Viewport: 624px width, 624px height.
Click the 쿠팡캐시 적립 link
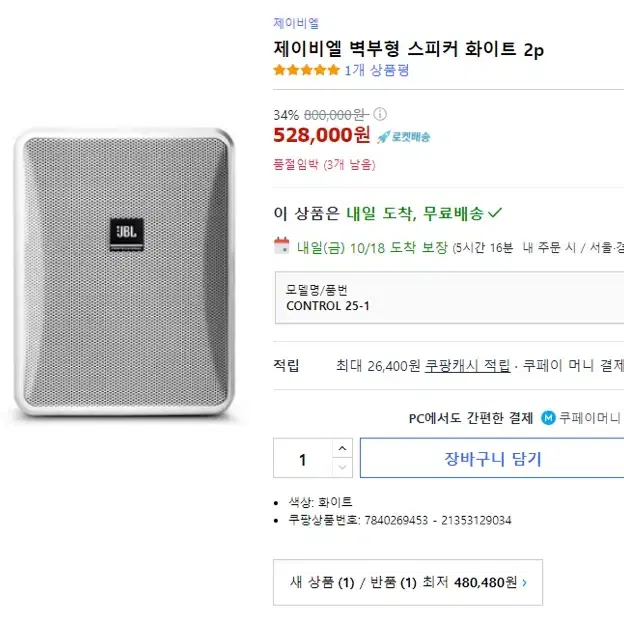(x=467, y=365)
